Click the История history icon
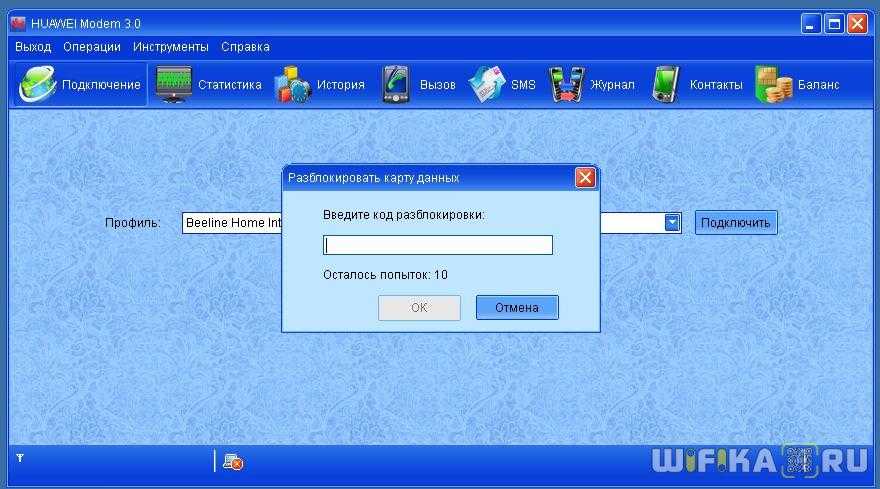880x489 pixels. coord(293,85)
